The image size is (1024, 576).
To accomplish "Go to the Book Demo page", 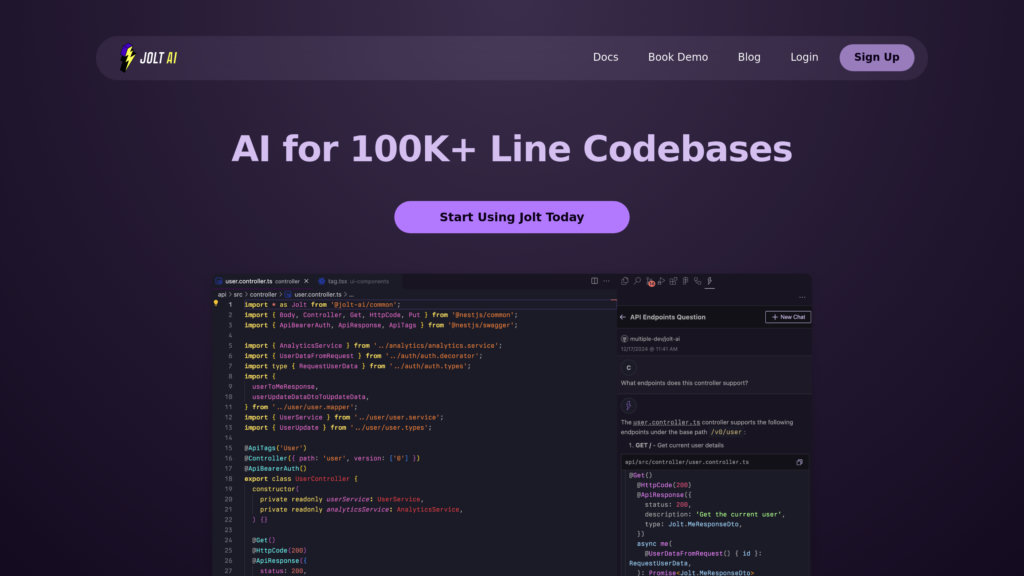I will pyautogui.click(x=677, y=57).
